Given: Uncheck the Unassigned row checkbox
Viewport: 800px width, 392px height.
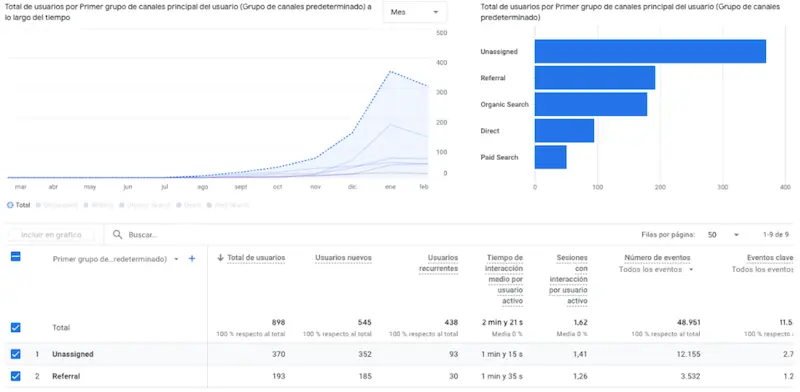Looking at the screenshot, I should point(16,354).
